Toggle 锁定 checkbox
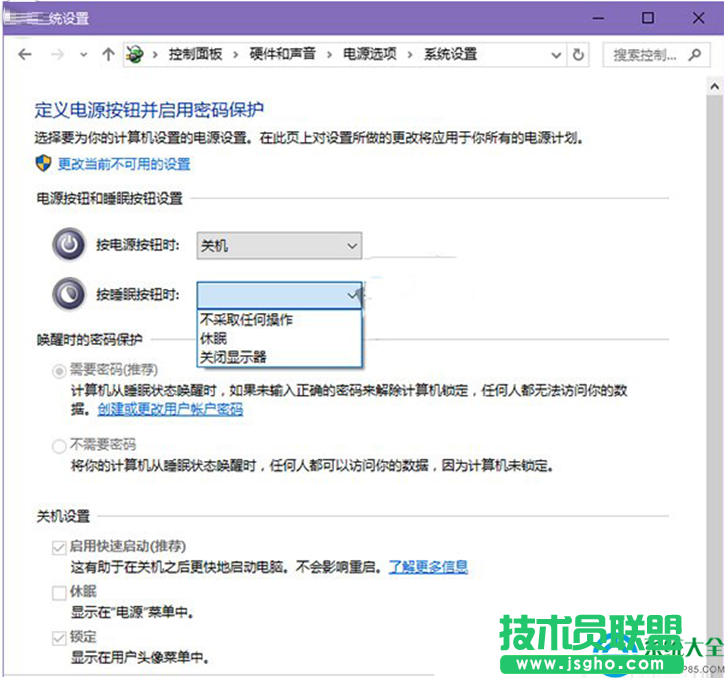This screenshot has width=727, height=680. [59, 638]
